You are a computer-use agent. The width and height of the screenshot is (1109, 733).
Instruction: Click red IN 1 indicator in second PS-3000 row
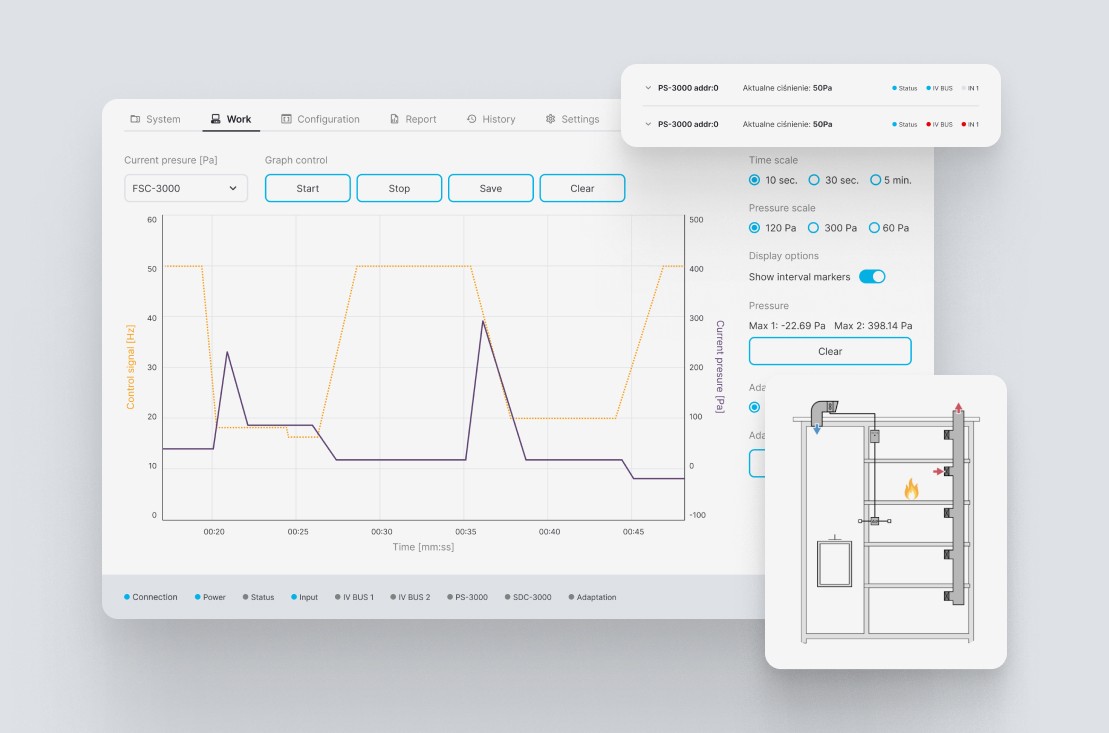970,125
